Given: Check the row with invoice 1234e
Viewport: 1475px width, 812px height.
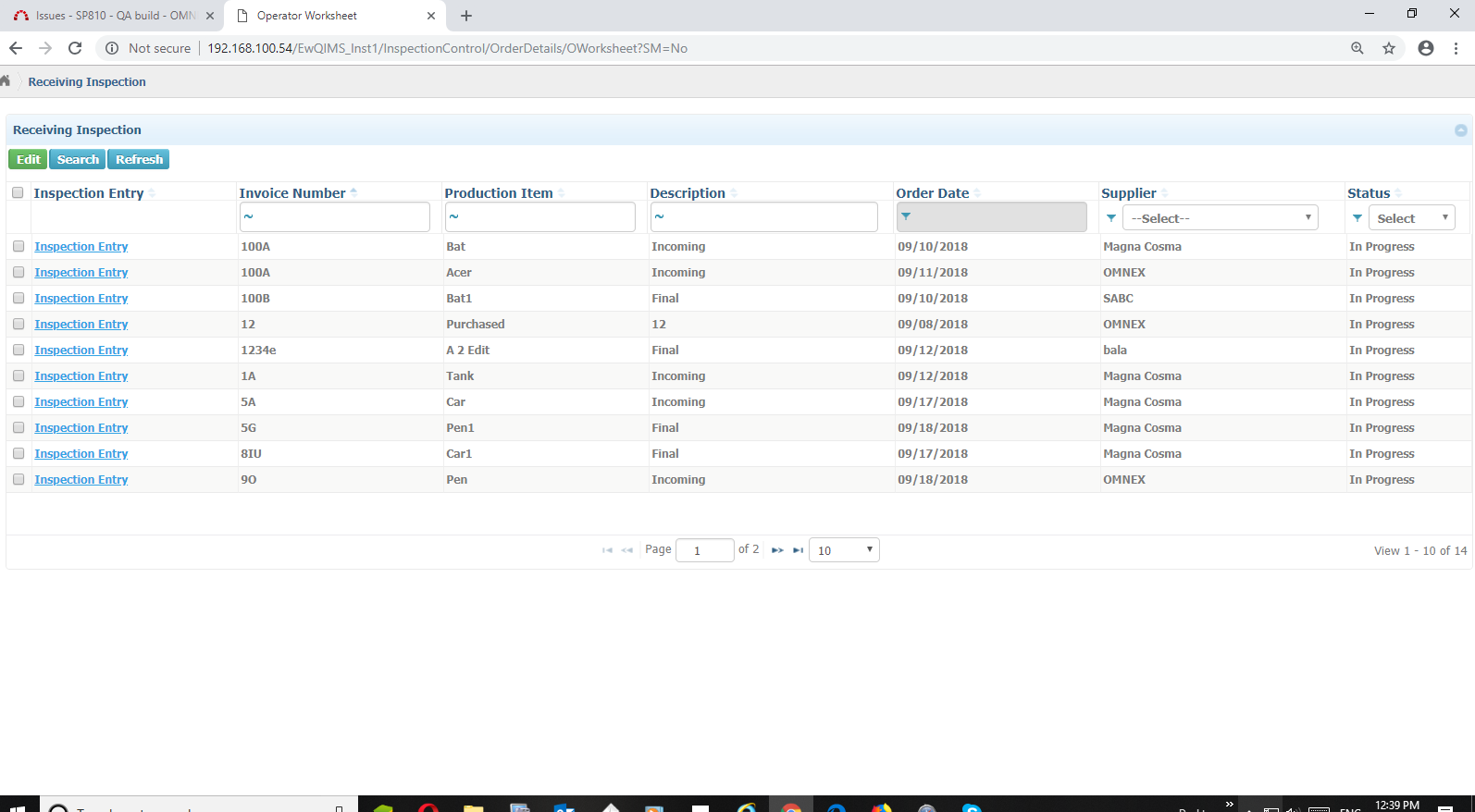Looking at the screenshot, I should coord(19,351).
